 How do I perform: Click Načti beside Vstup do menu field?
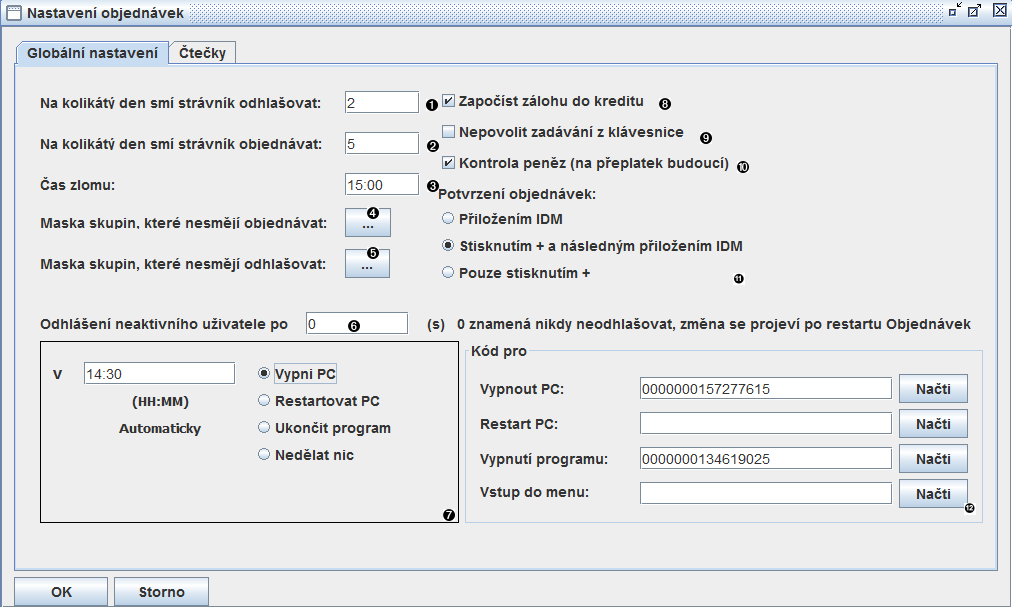[x=932, y=493]
